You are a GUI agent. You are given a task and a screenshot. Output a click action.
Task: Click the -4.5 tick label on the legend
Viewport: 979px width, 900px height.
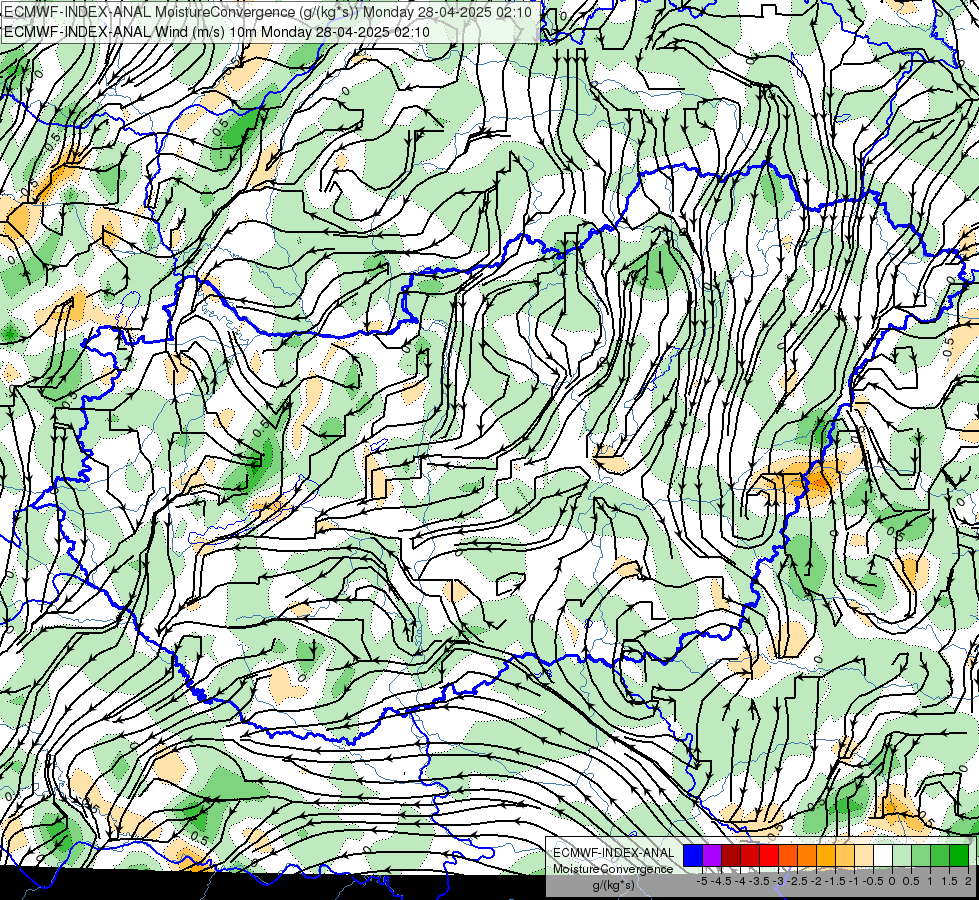pos(722,881)
